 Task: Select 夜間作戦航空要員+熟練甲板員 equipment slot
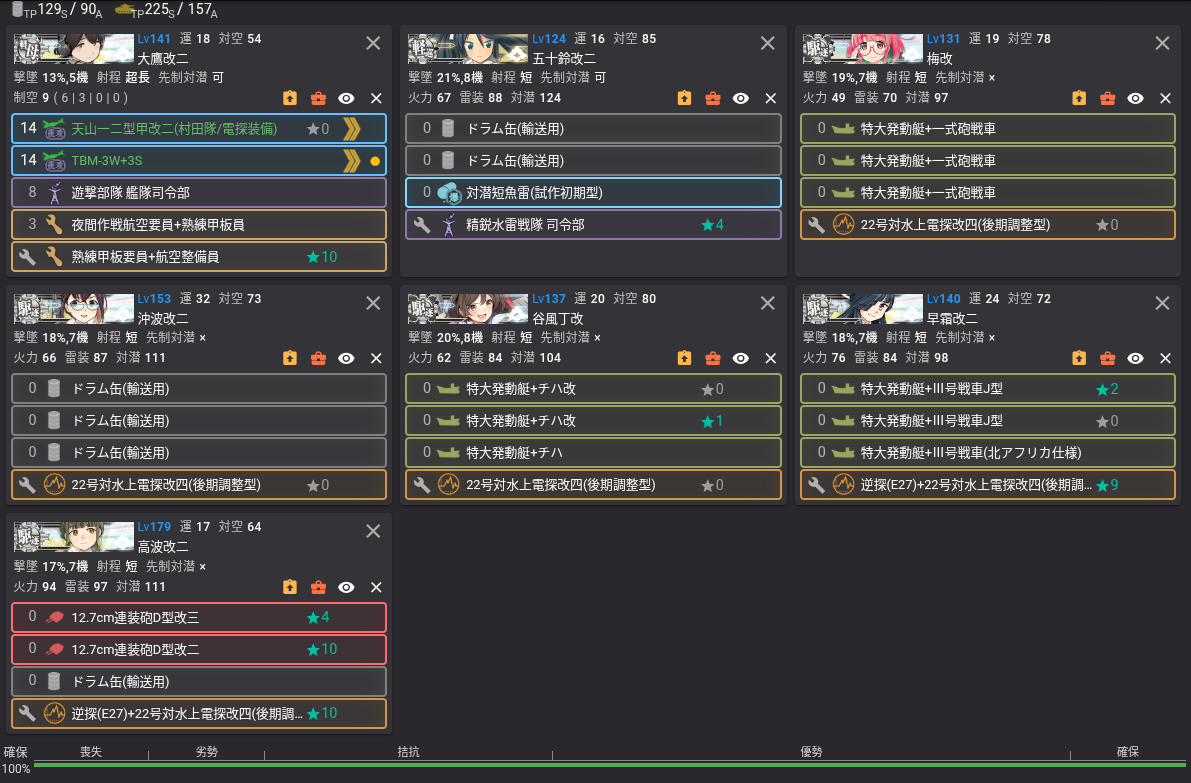point(199,225)
